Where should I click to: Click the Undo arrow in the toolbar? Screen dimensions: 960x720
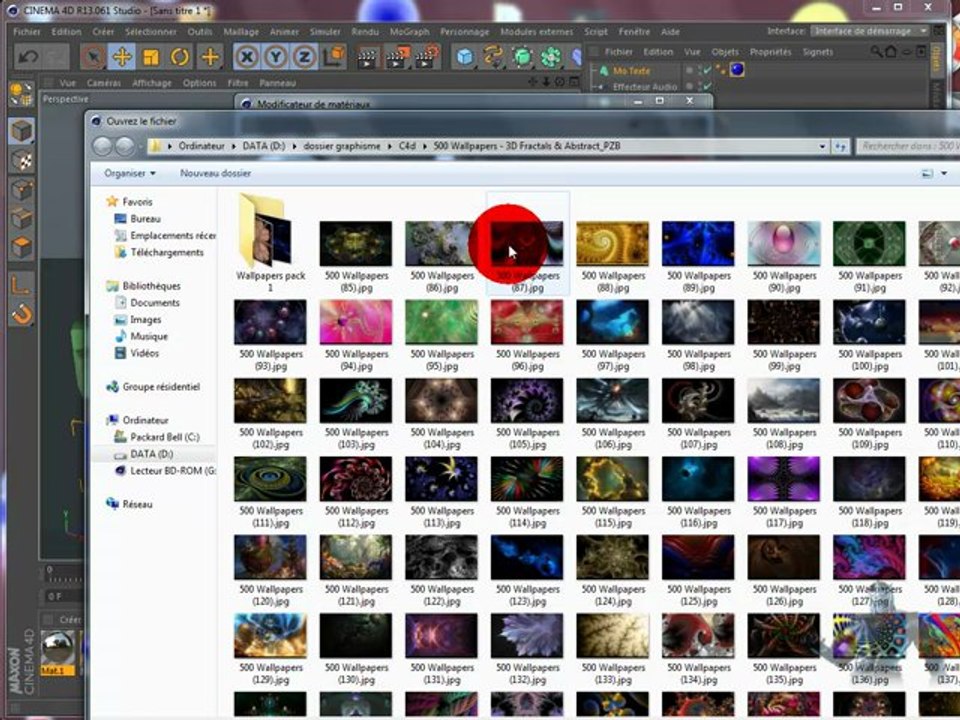[28, 57]
